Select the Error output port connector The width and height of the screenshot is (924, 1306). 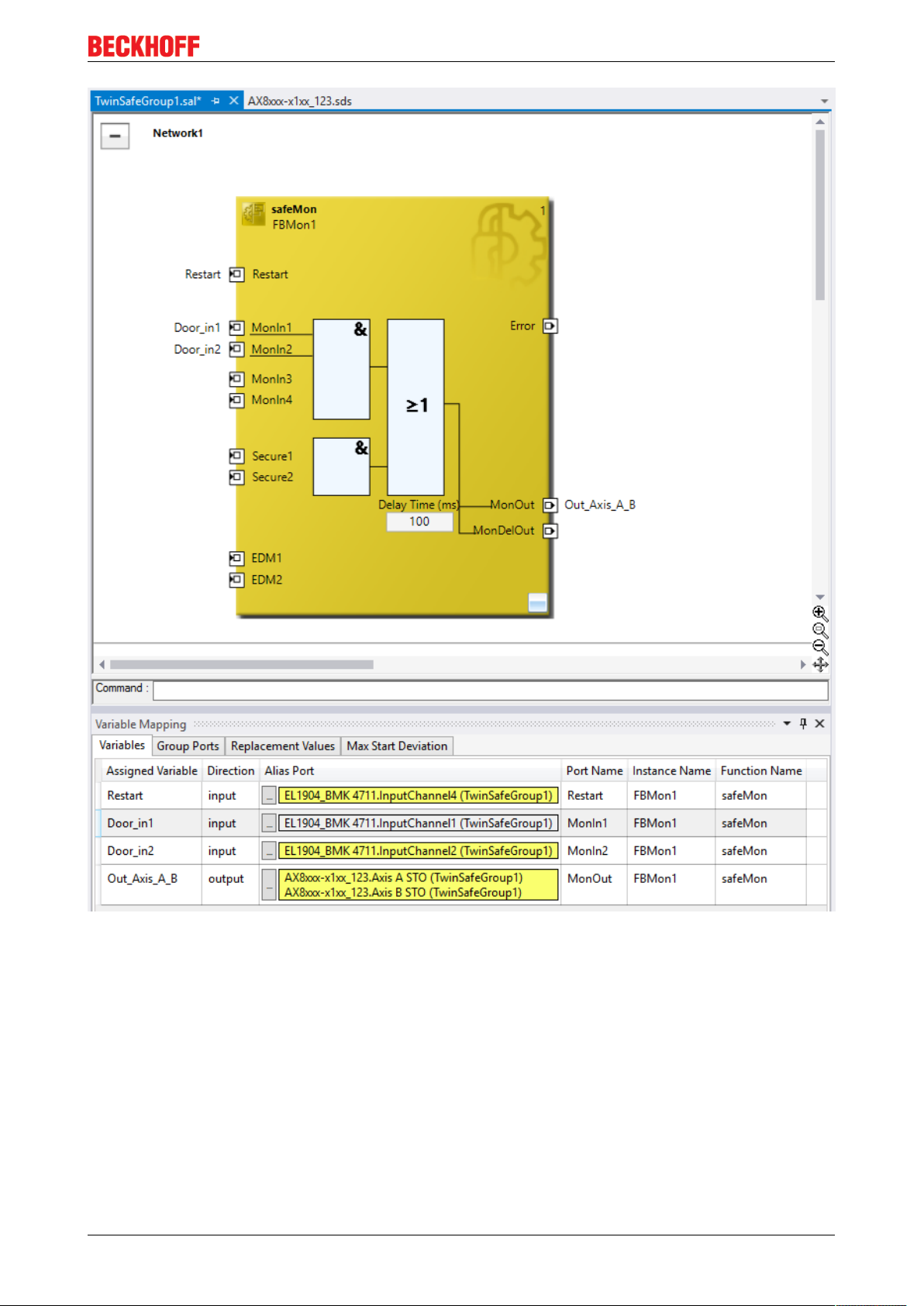550,326
